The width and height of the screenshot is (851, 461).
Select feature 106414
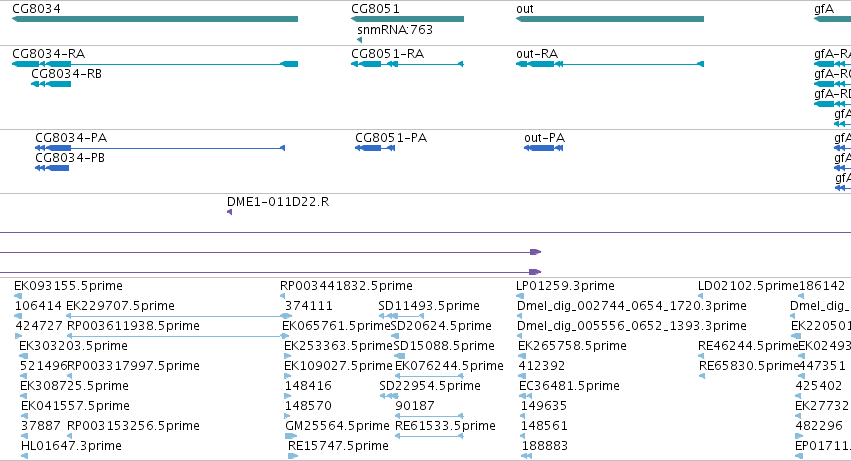click(18, 316)
